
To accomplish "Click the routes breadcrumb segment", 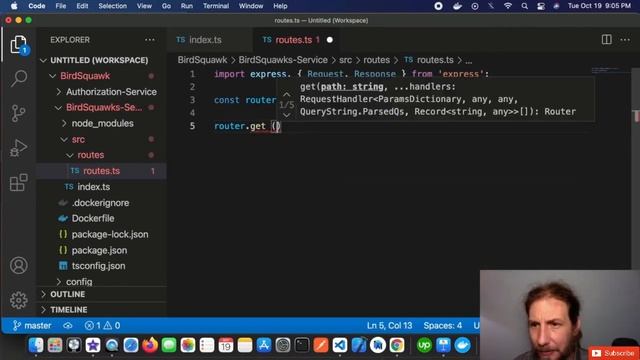I will tap(376, 60).
